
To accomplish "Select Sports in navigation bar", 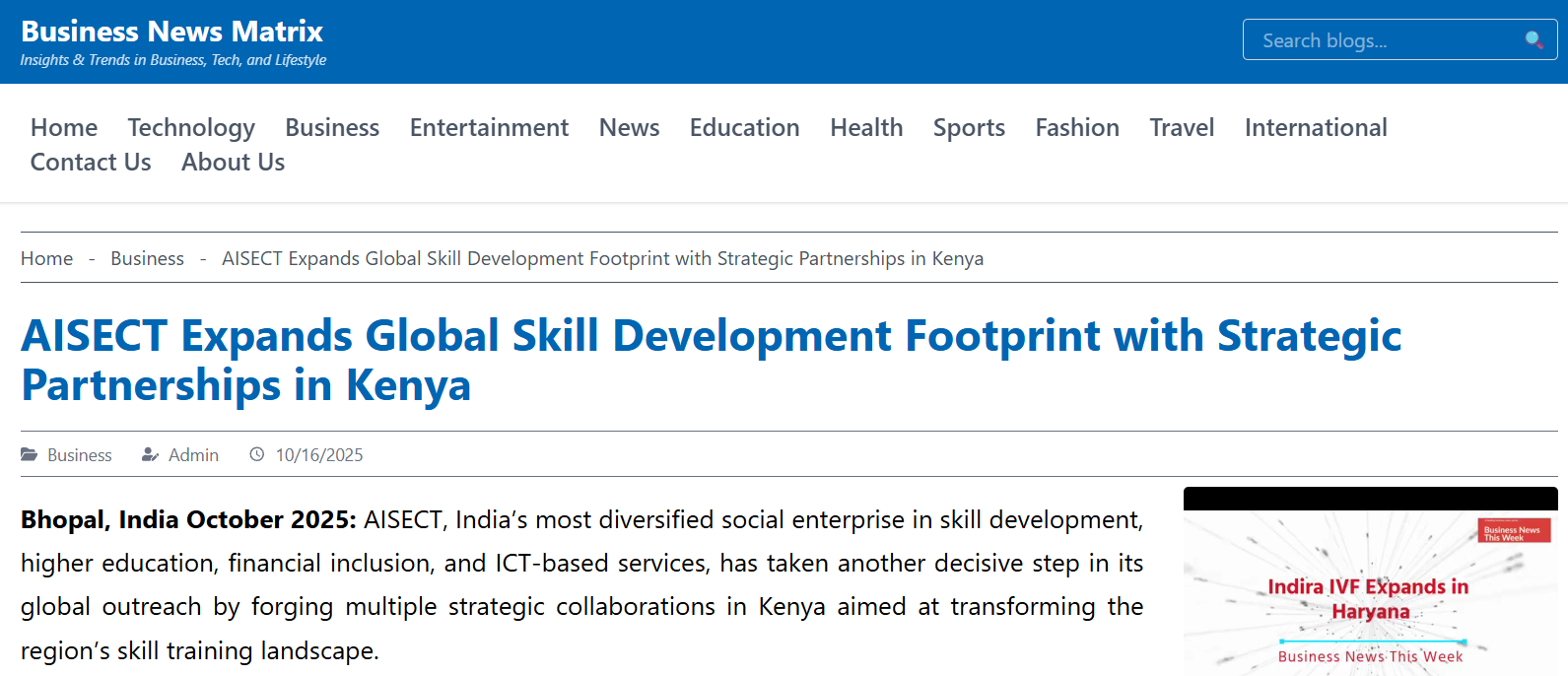I will pos(969,128).
